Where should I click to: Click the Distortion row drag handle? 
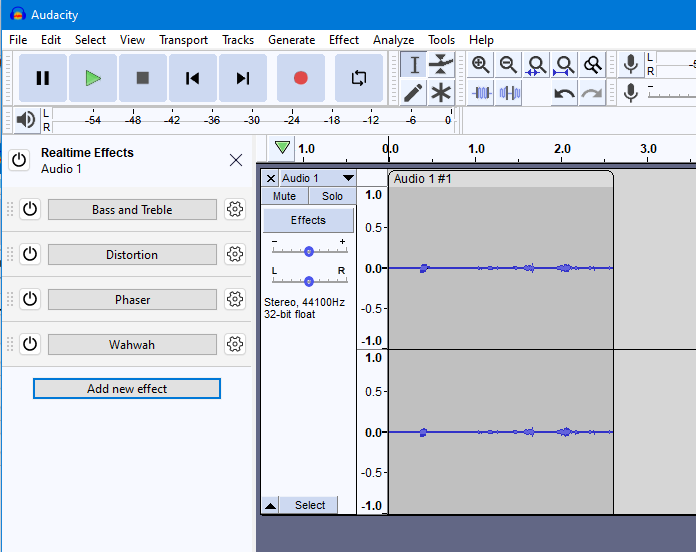[x=10, y=254]
